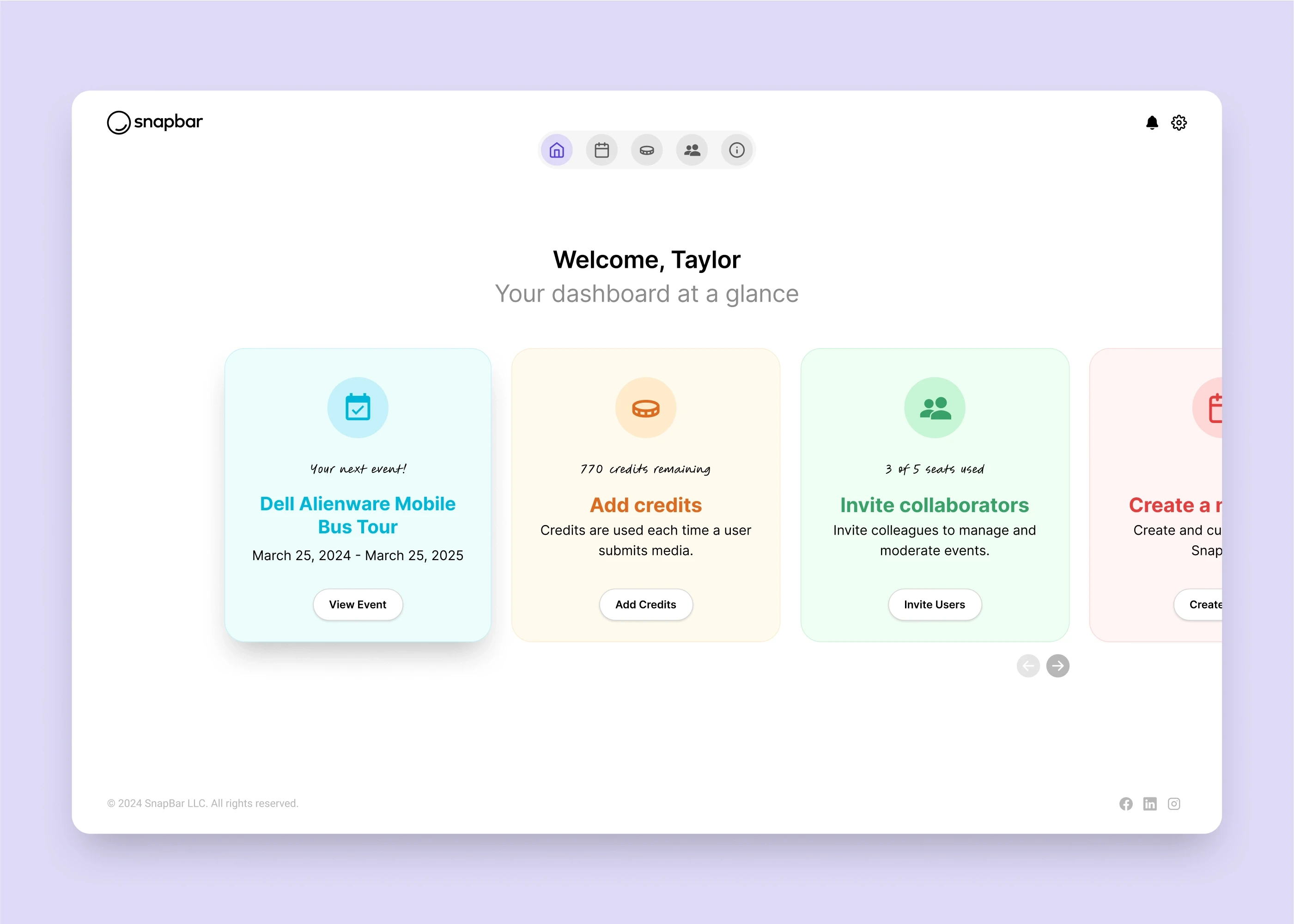Click the home dashboard icon
1294x924 pixels.
[x=556, y=151]
